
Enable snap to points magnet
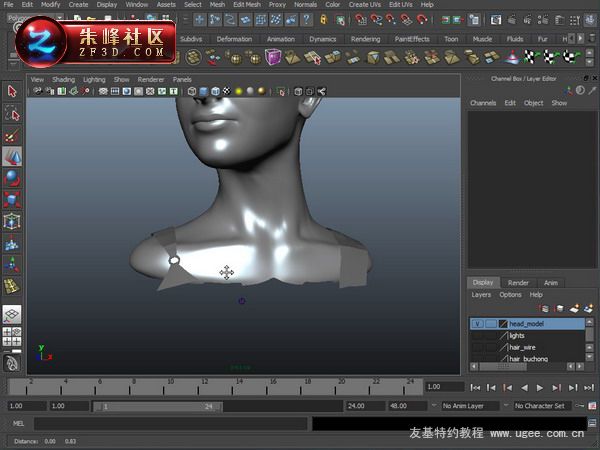(x=391, y=19)
